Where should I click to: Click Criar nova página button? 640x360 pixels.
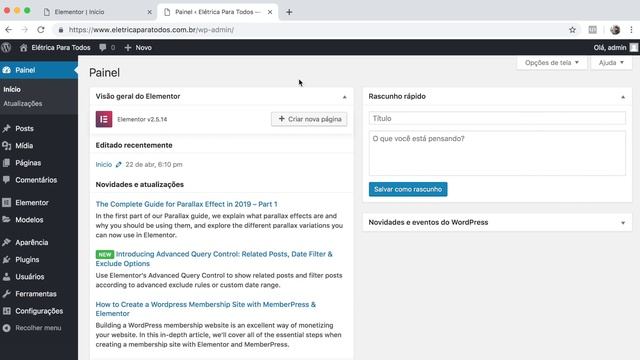coord(309,119)
